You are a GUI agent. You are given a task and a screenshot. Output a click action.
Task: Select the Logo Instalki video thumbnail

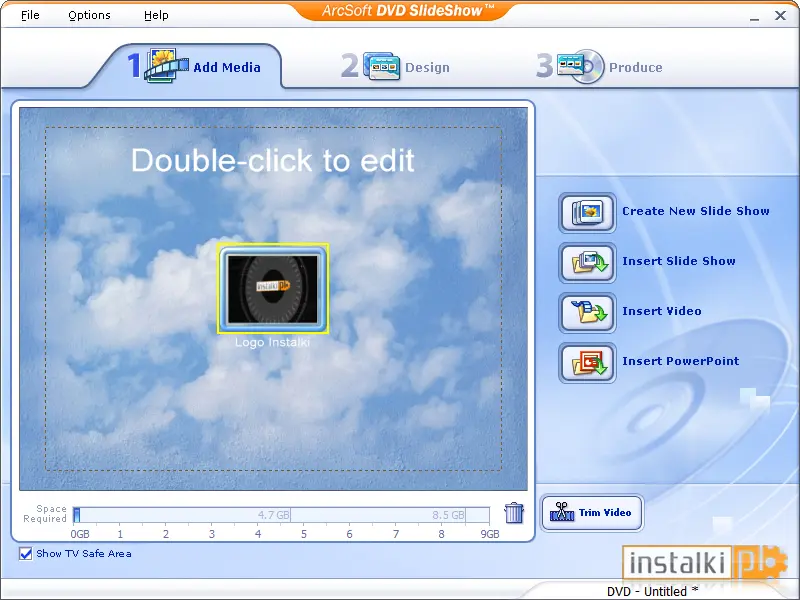(x=273, y=289)
